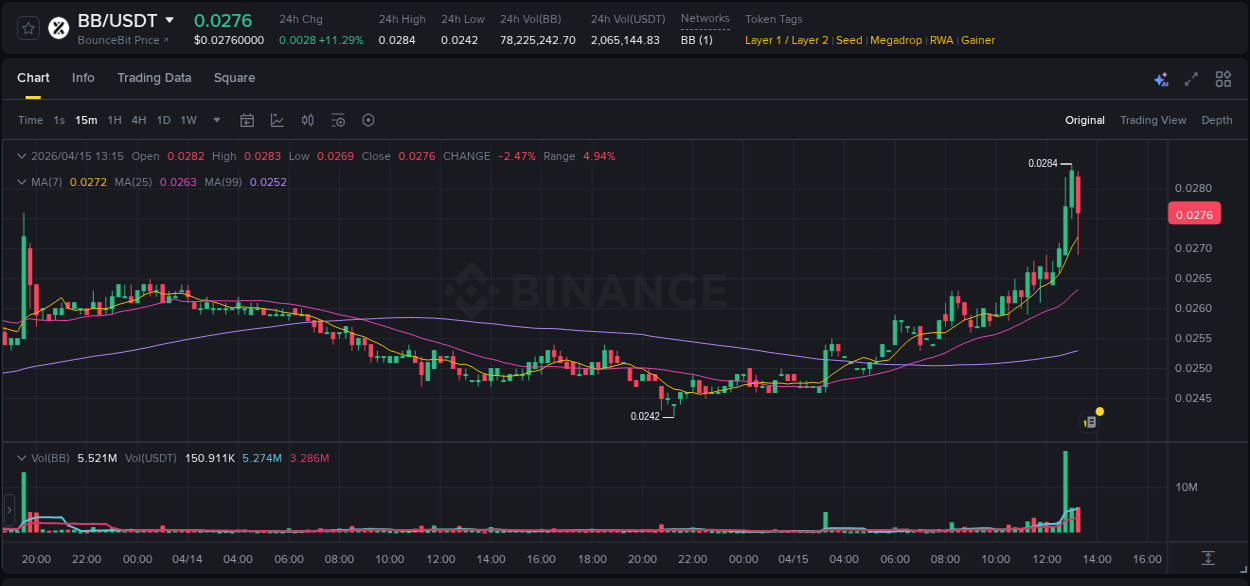
Task: Click the fullscreen expand icon
Action: pos(1191,78)
